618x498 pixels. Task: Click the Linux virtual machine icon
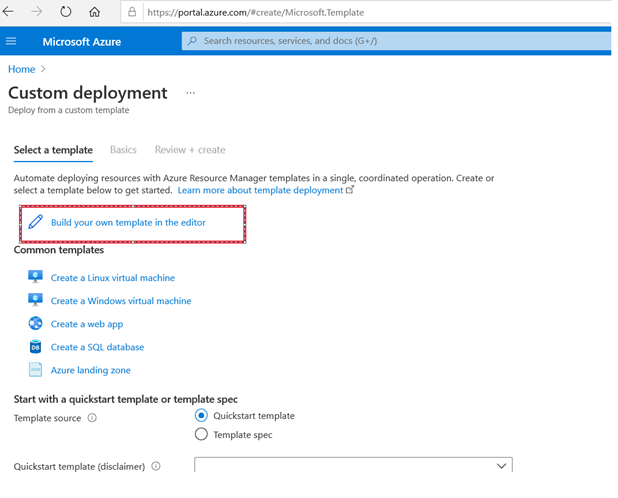(36, 277)
